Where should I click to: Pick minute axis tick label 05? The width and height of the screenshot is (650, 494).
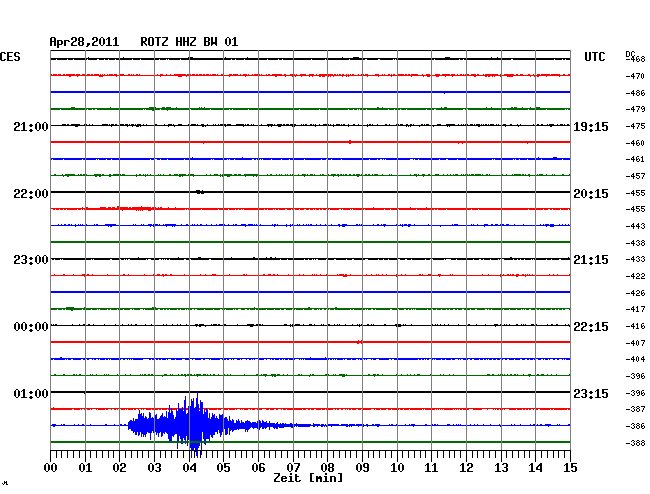coord(223,468)
